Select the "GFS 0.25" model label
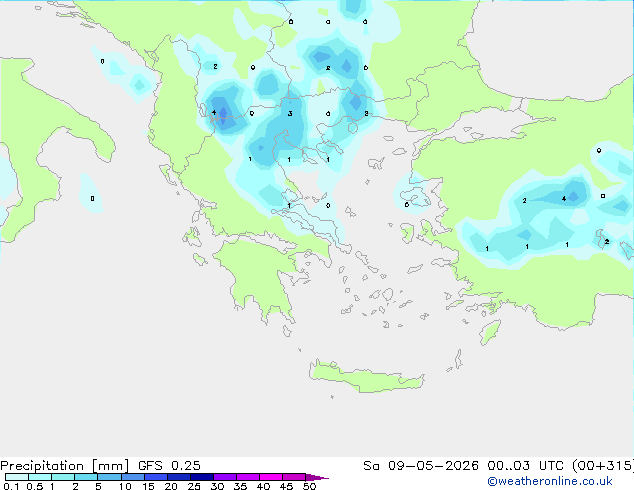This screenshot has height=490, width=634. [x=169, y=466]
